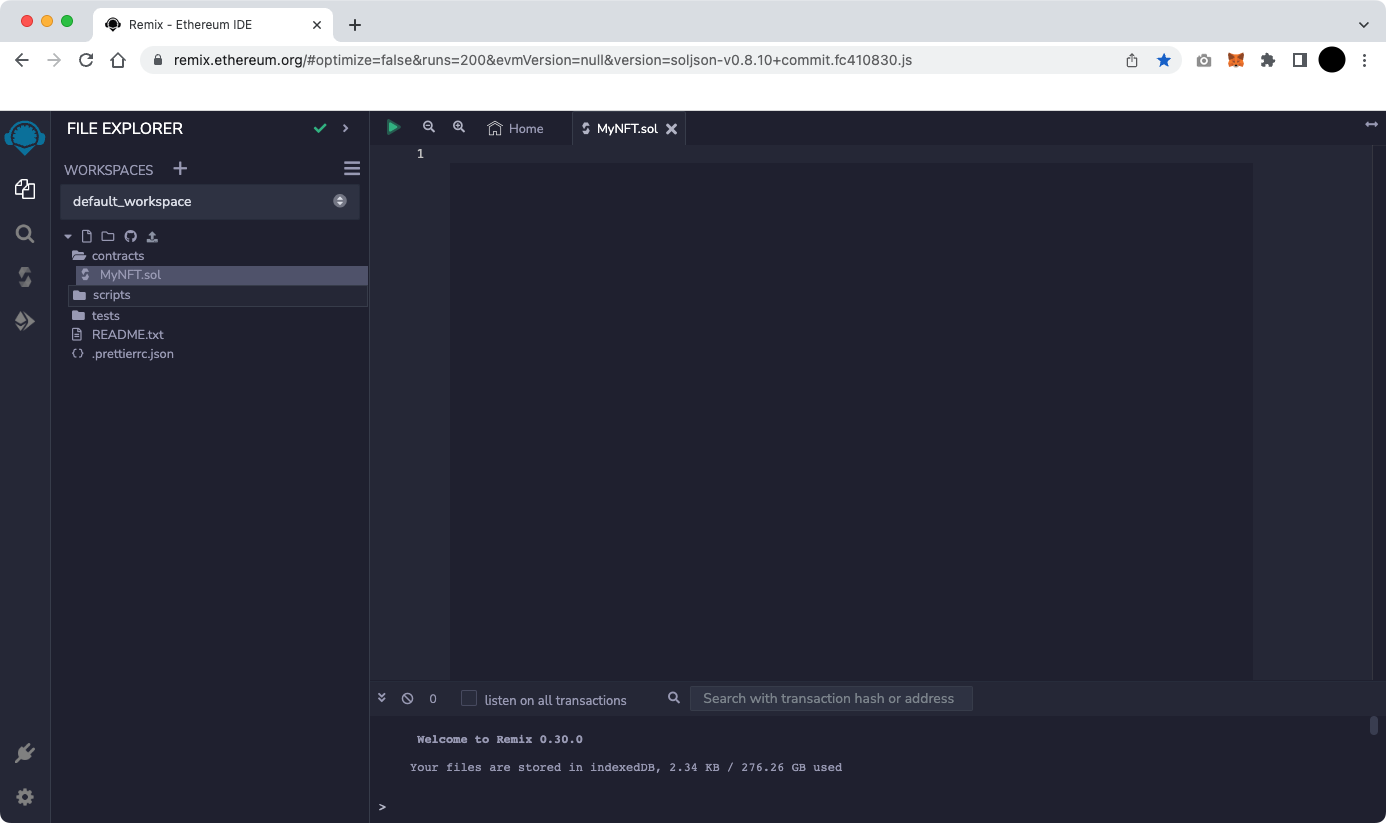The height and width of the screenshot is (823, 1386).
Task: Switch to the Home tab
Action: [x=516, y=128]
